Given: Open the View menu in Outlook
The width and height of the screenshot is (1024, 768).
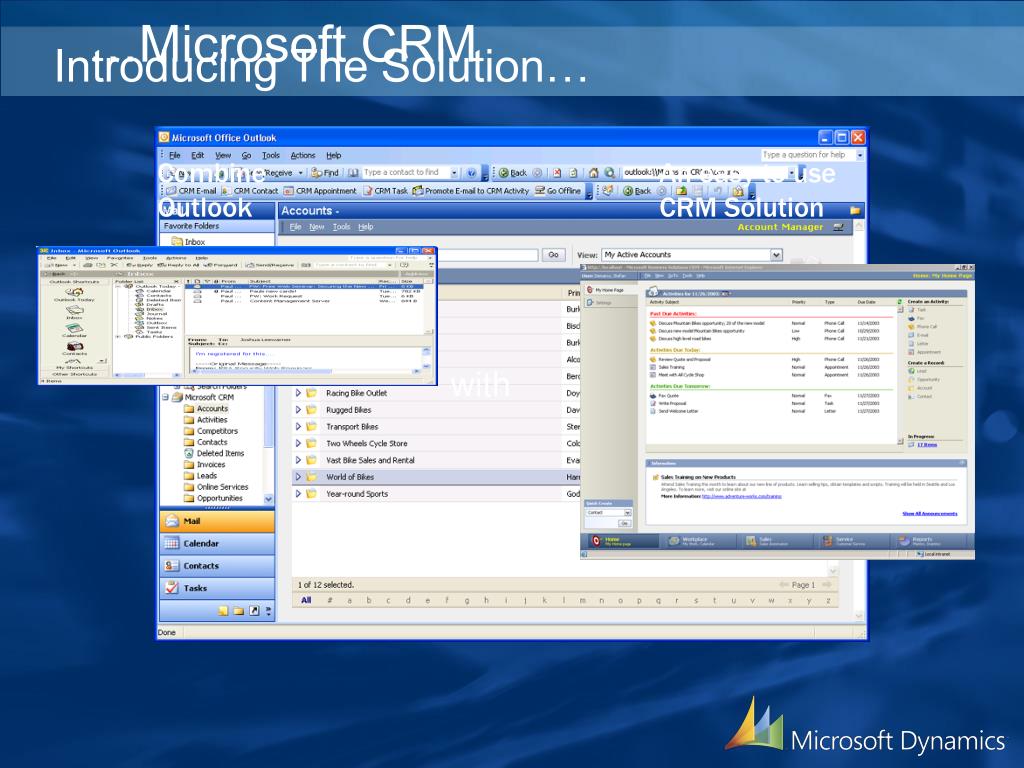Looking at the screenshot, I should (x=223, y=155).
